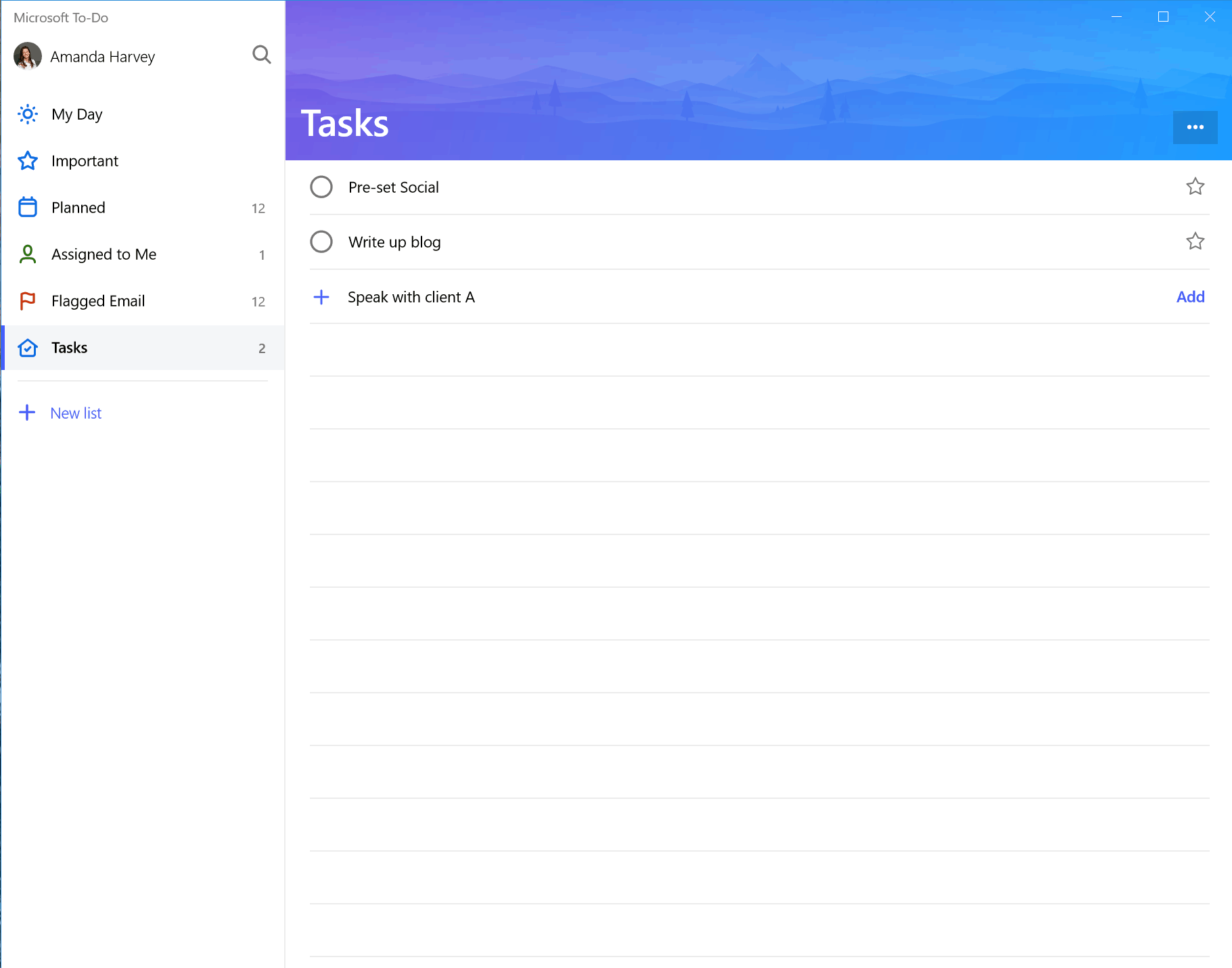Viewport: 1232px width, 968px height.
Task: Open the My Day list
Action: point(143,114)
